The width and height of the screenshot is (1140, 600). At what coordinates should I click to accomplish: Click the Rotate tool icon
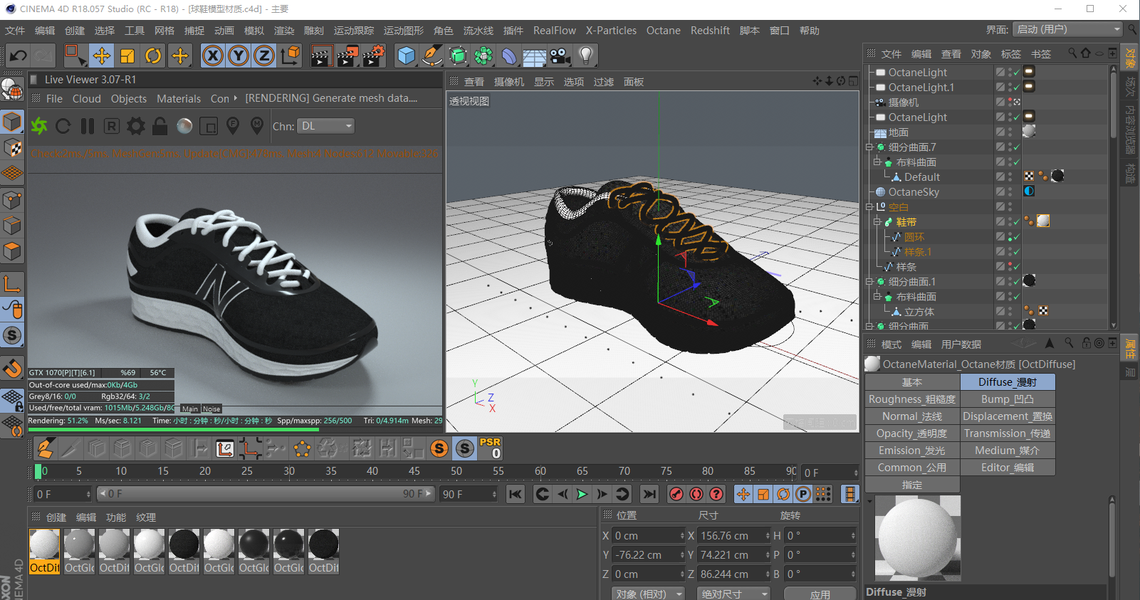point(153,55)
